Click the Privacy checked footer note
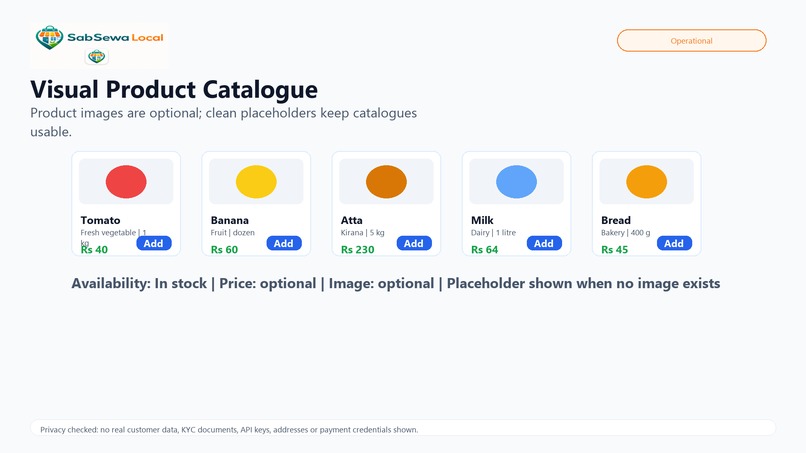Image resolution: width=806 pixels, height=453 pixels. click(x=229, y=429)
